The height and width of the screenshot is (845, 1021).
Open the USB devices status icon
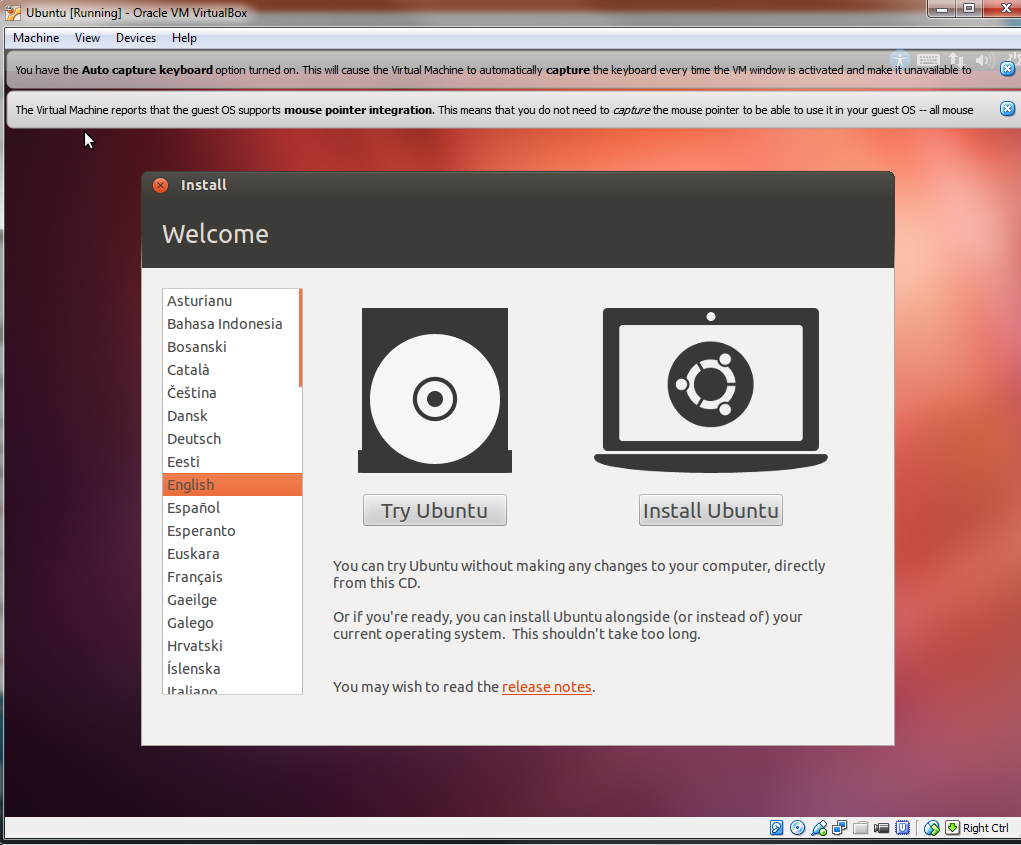(818, 827)
